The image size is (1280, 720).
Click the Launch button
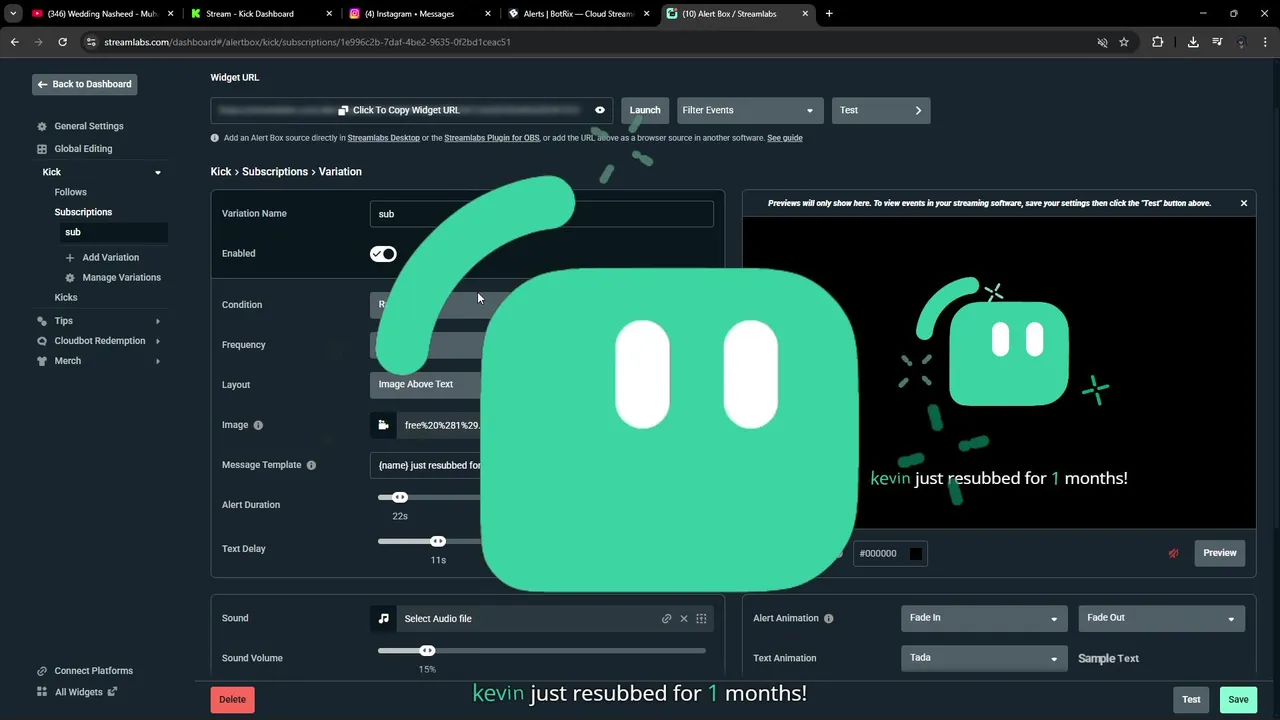(x=645, y=110)
